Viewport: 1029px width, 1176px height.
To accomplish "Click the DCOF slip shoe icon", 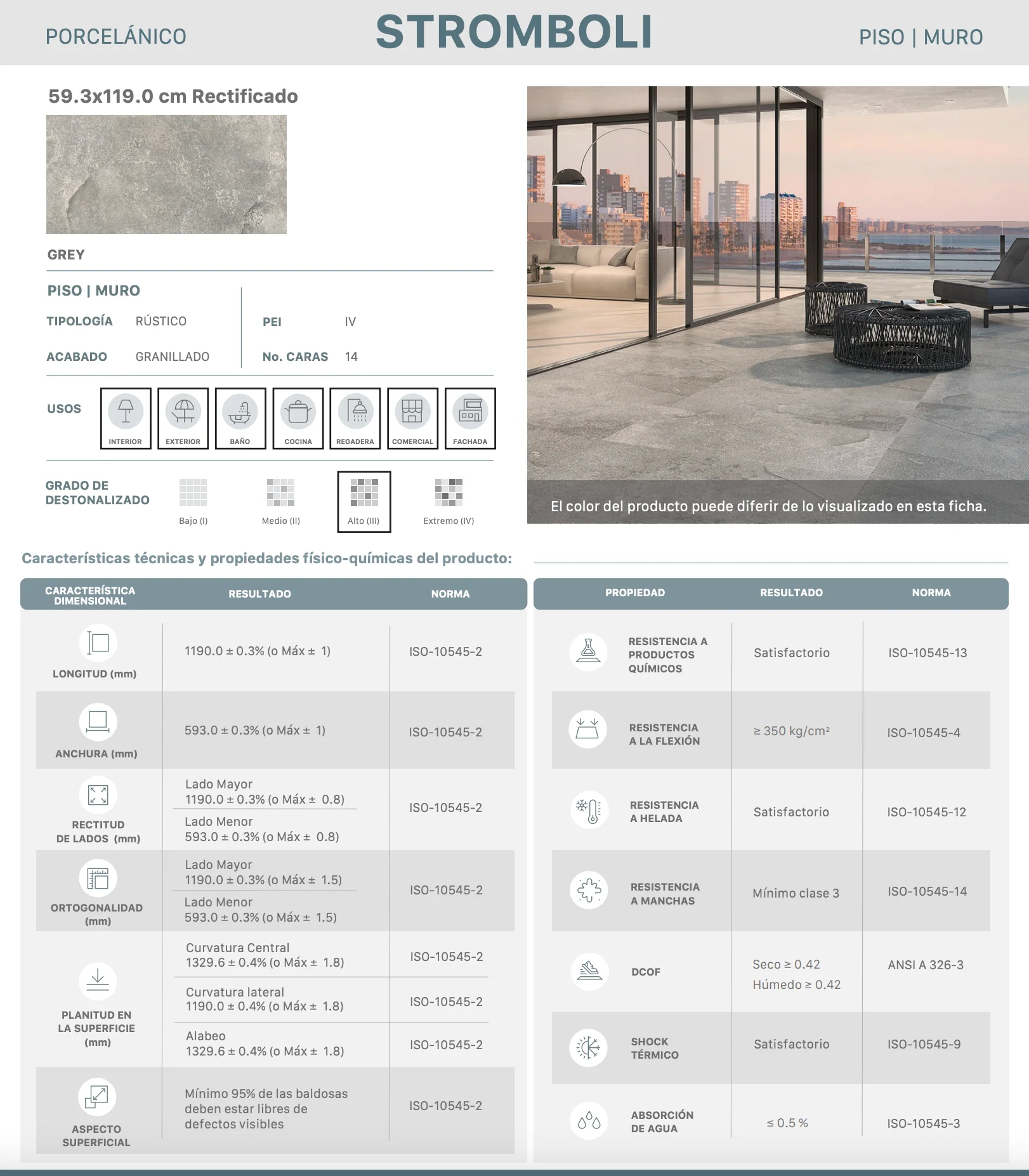I will click(x=589, y=971).
